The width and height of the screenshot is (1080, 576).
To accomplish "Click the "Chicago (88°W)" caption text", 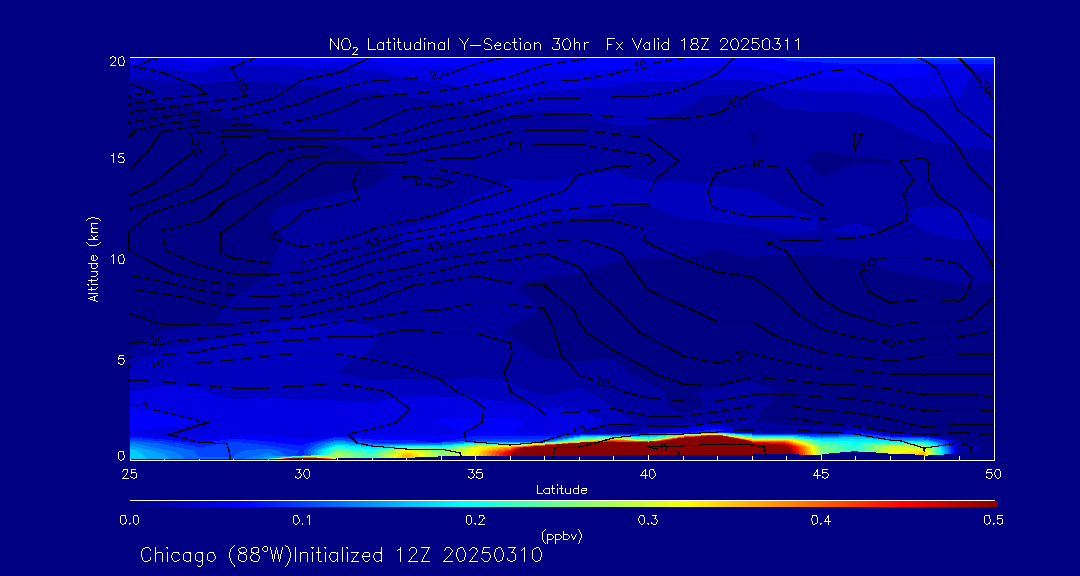I will tap(216, 555).
